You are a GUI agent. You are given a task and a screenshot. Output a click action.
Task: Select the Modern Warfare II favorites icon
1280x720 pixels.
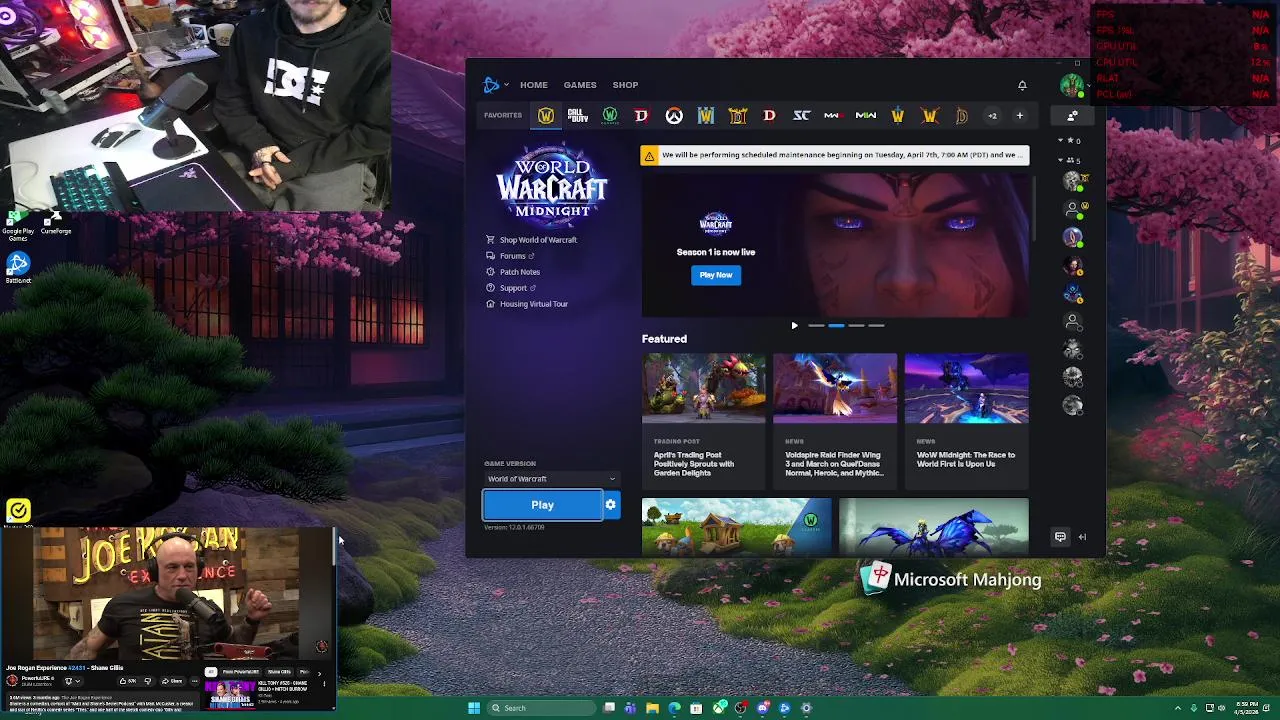point(866,116)
